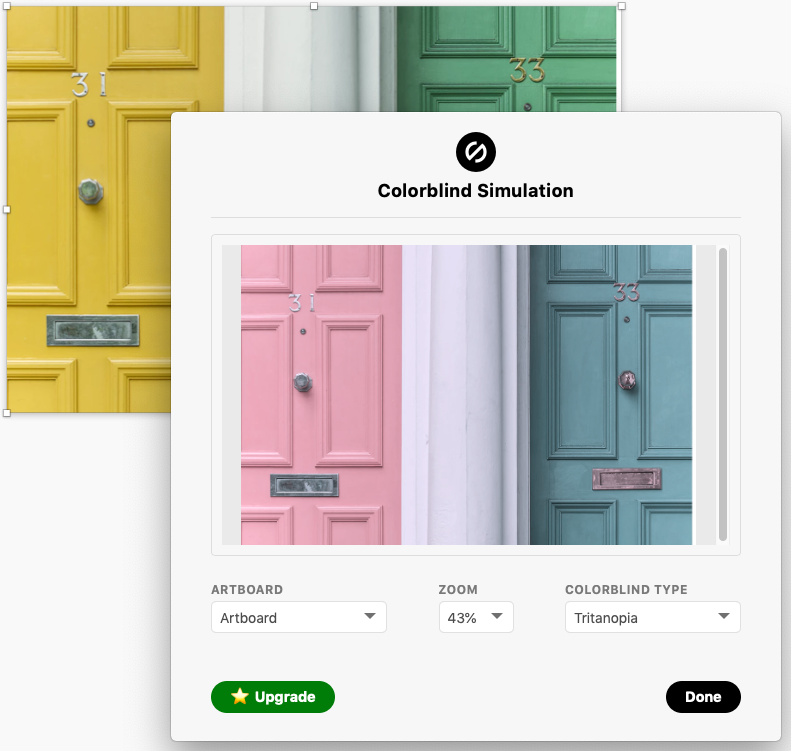The height and width of the screenshot is (751, 791).
Task: Click the Tritanopia dropdown arrow
Action: tap(724, 616)
